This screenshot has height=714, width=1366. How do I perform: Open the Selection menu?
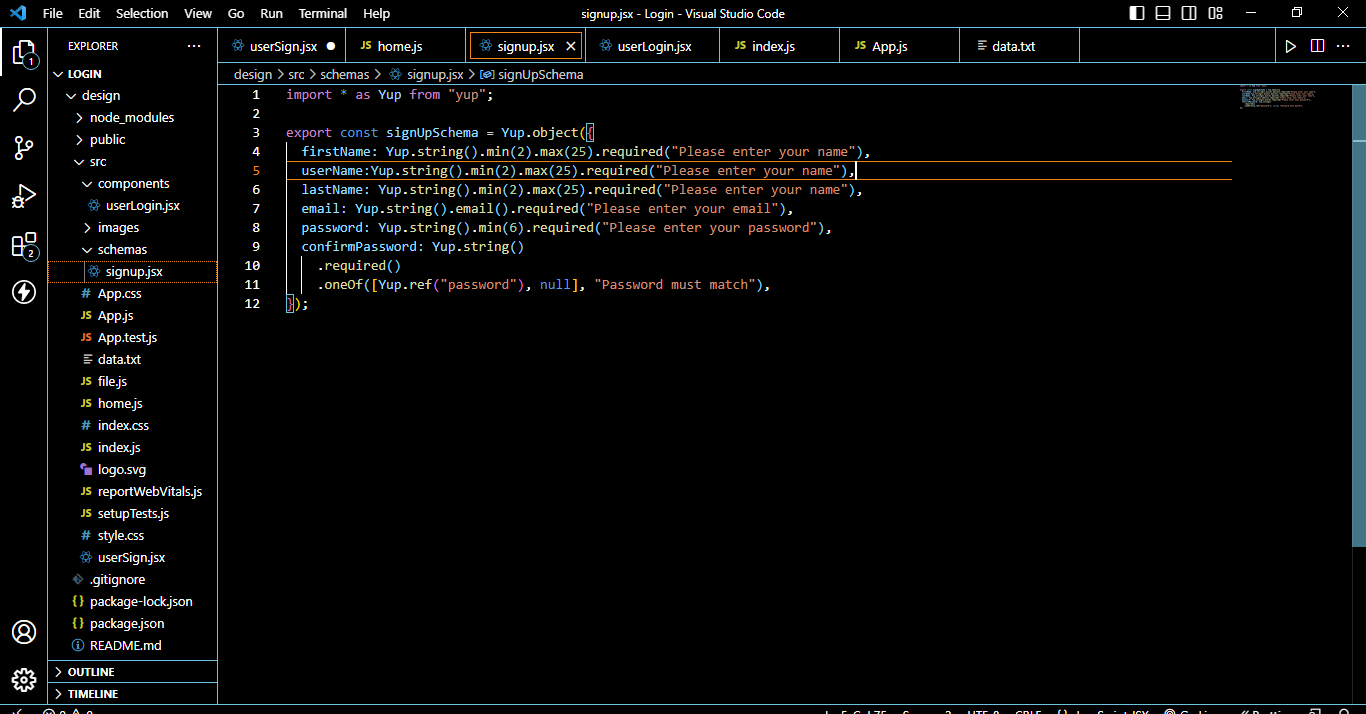click(x=142, y=14)
